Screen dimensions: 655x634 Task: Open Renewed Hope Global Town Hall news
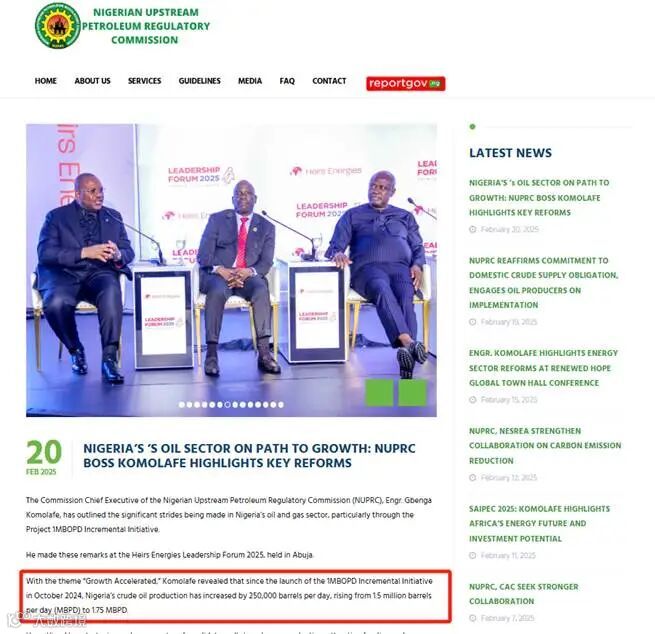(x=543, y=368)
